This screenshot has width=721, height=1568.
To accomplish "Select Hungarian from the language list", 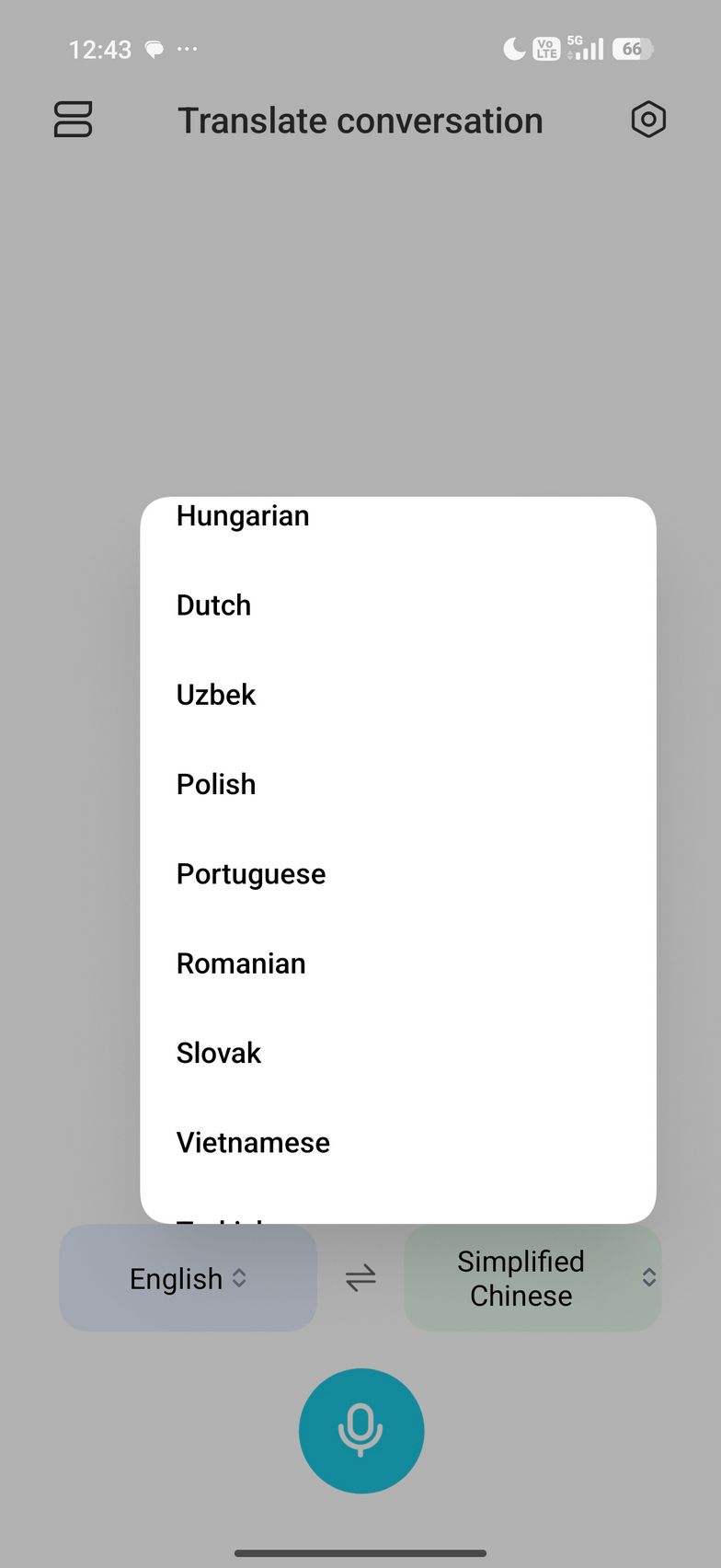I will click(x=243, y=516).
